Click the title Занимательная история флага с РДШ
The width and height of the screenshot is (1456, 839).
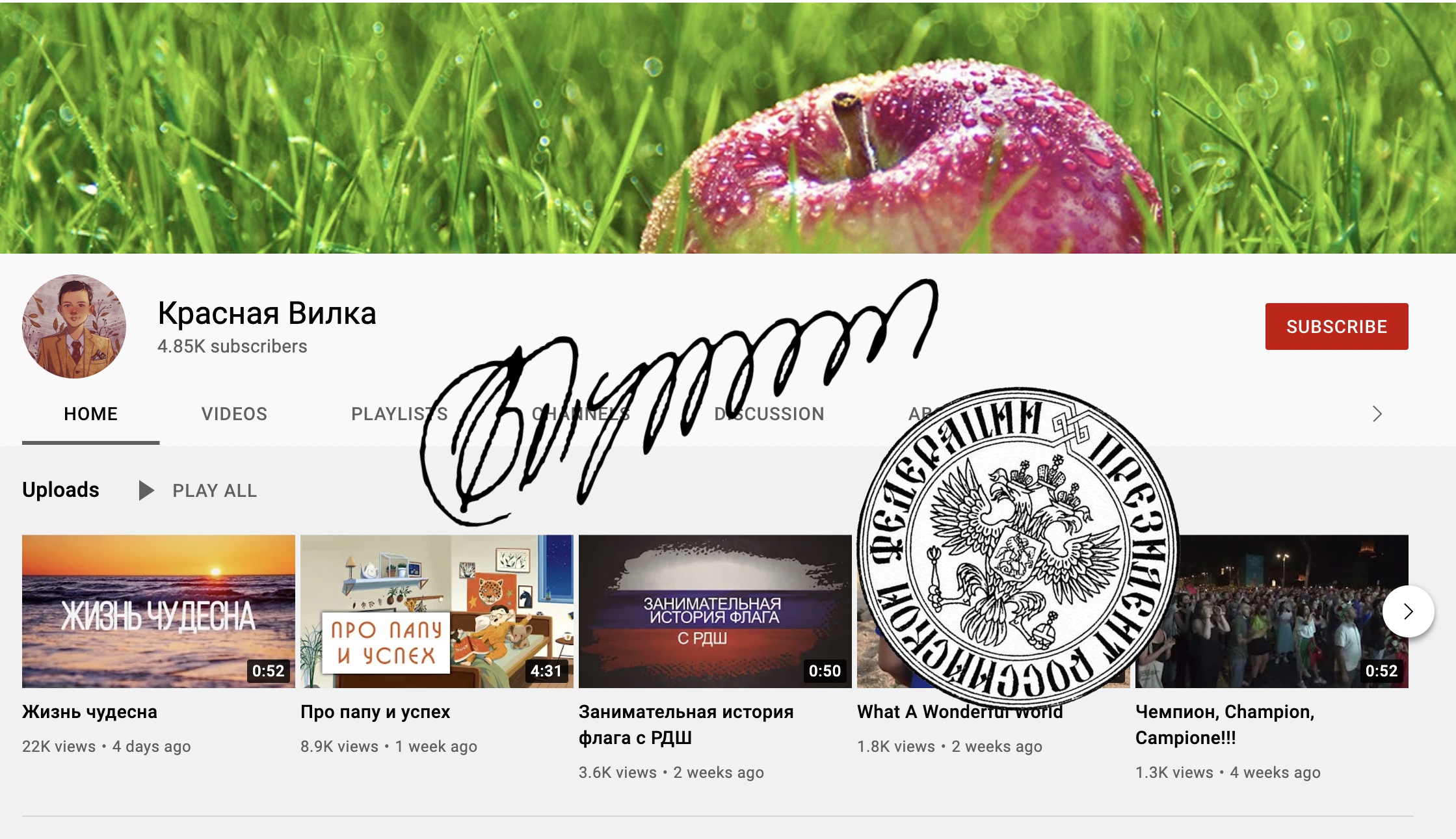coord(686,725)
